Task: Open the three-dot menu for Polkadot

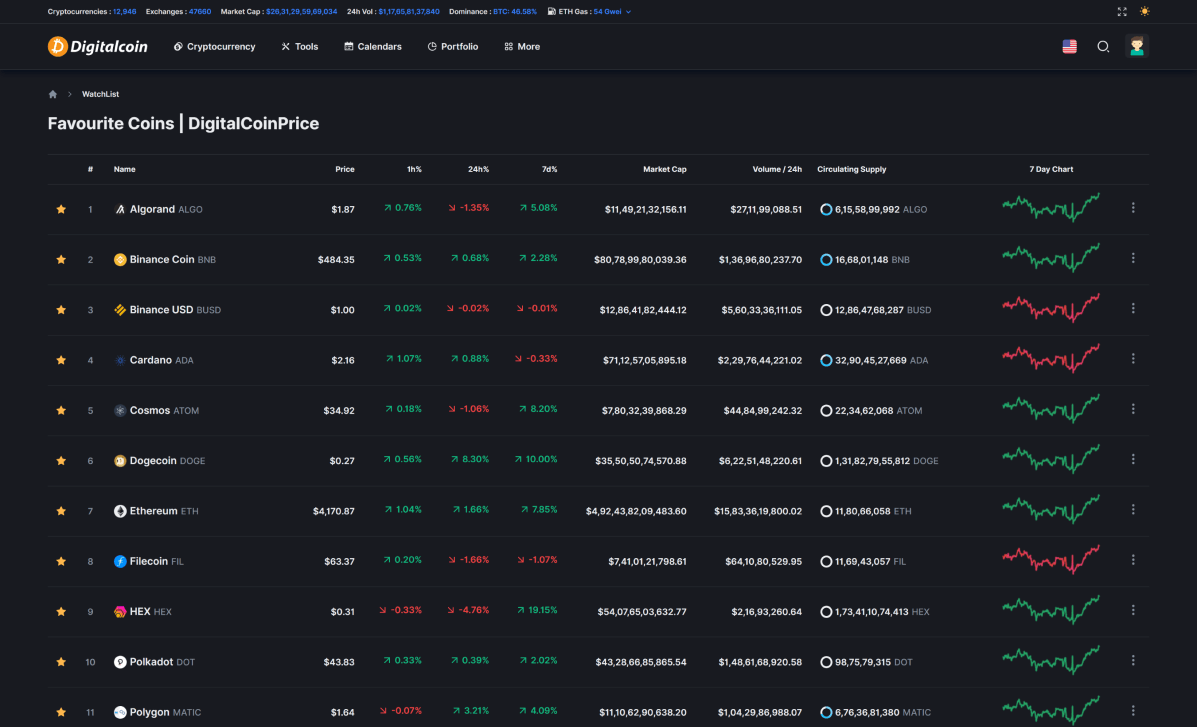Action: pos(1133,661)
